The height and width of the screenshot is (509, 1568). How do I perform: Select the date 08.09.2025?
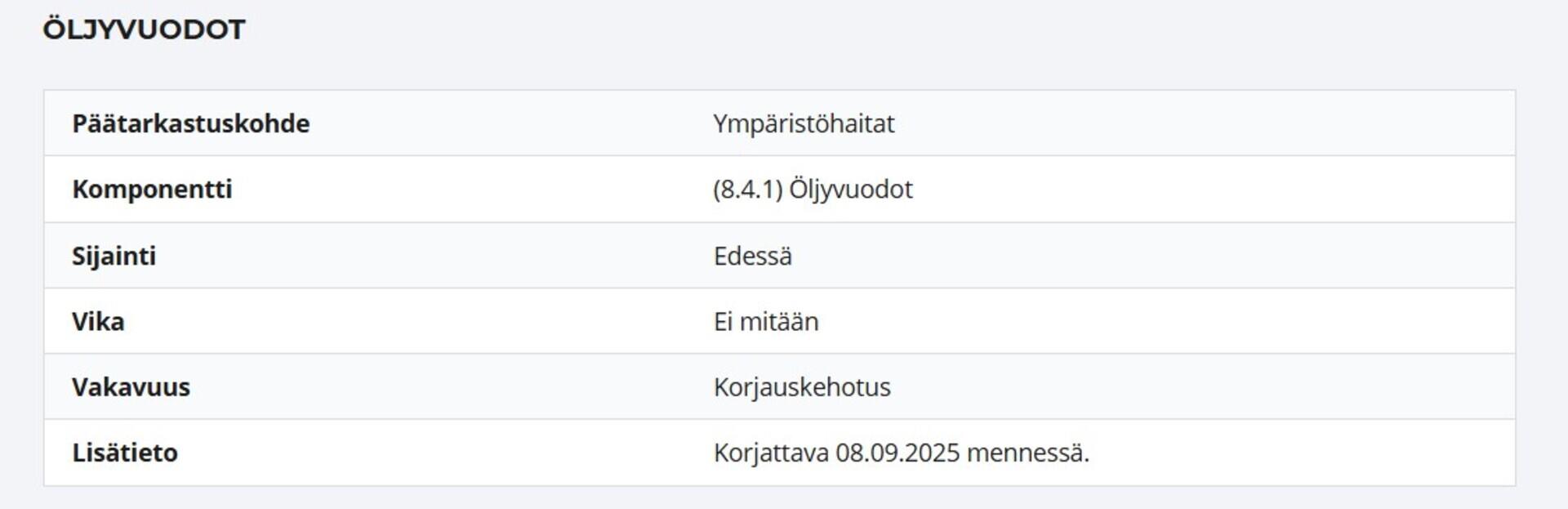(897, 452)
